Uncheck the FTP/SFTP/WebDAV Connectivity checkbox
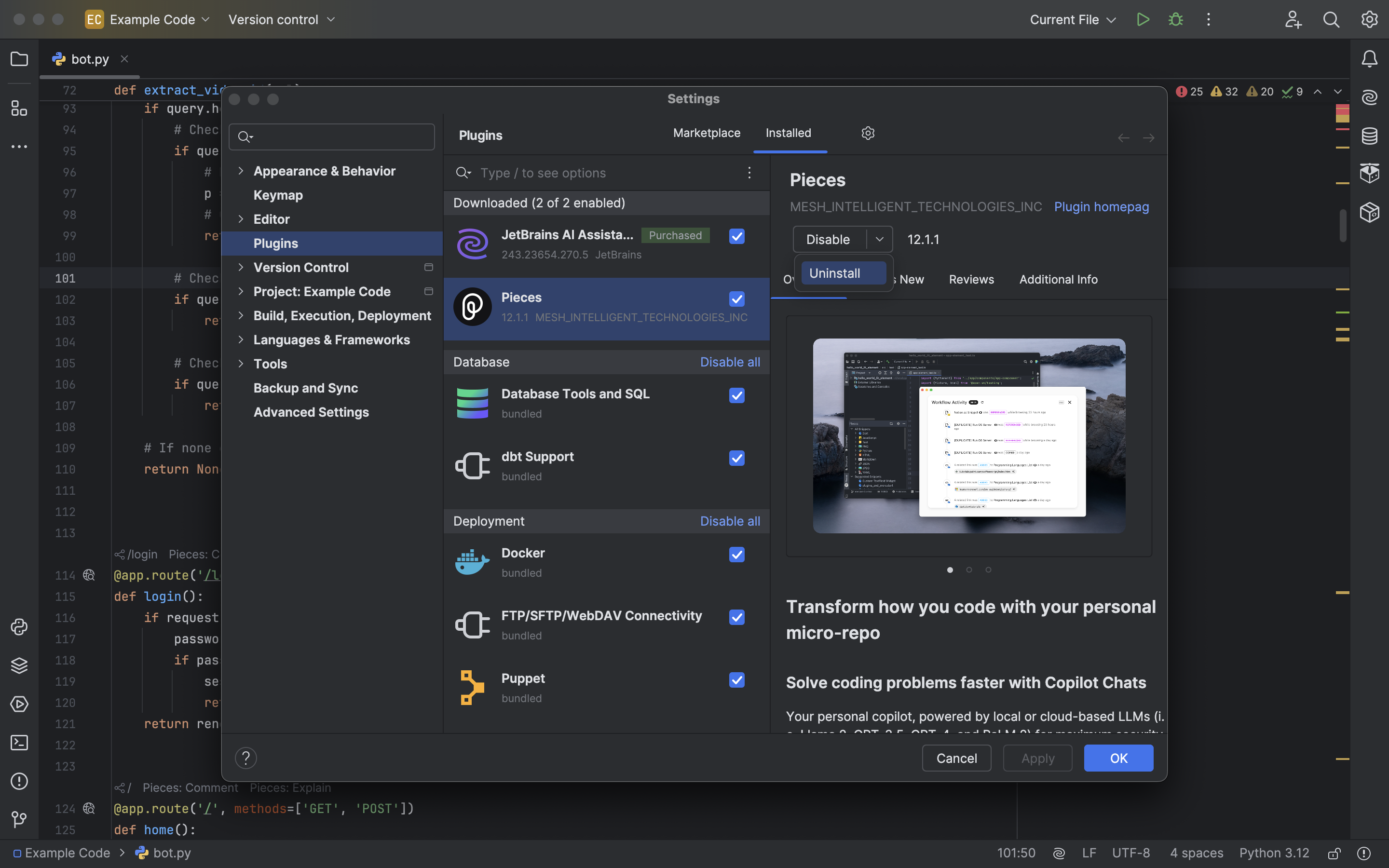This screenshot has width=1389, height=868. point(737,617)
